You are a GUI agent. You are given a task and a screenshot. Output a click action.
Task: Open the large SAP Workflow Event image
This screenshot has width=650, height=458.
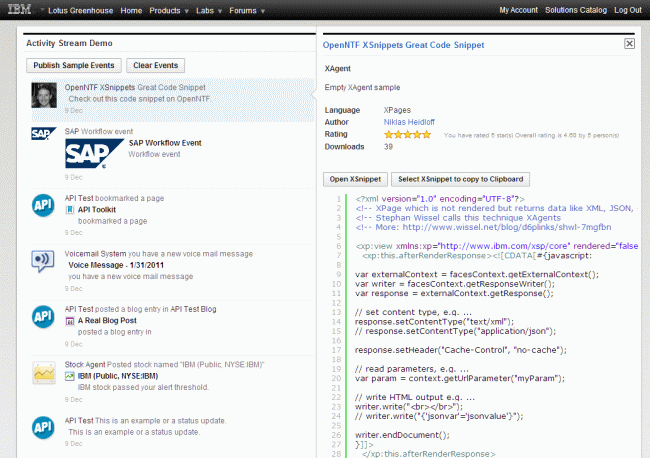coord(94,153)
